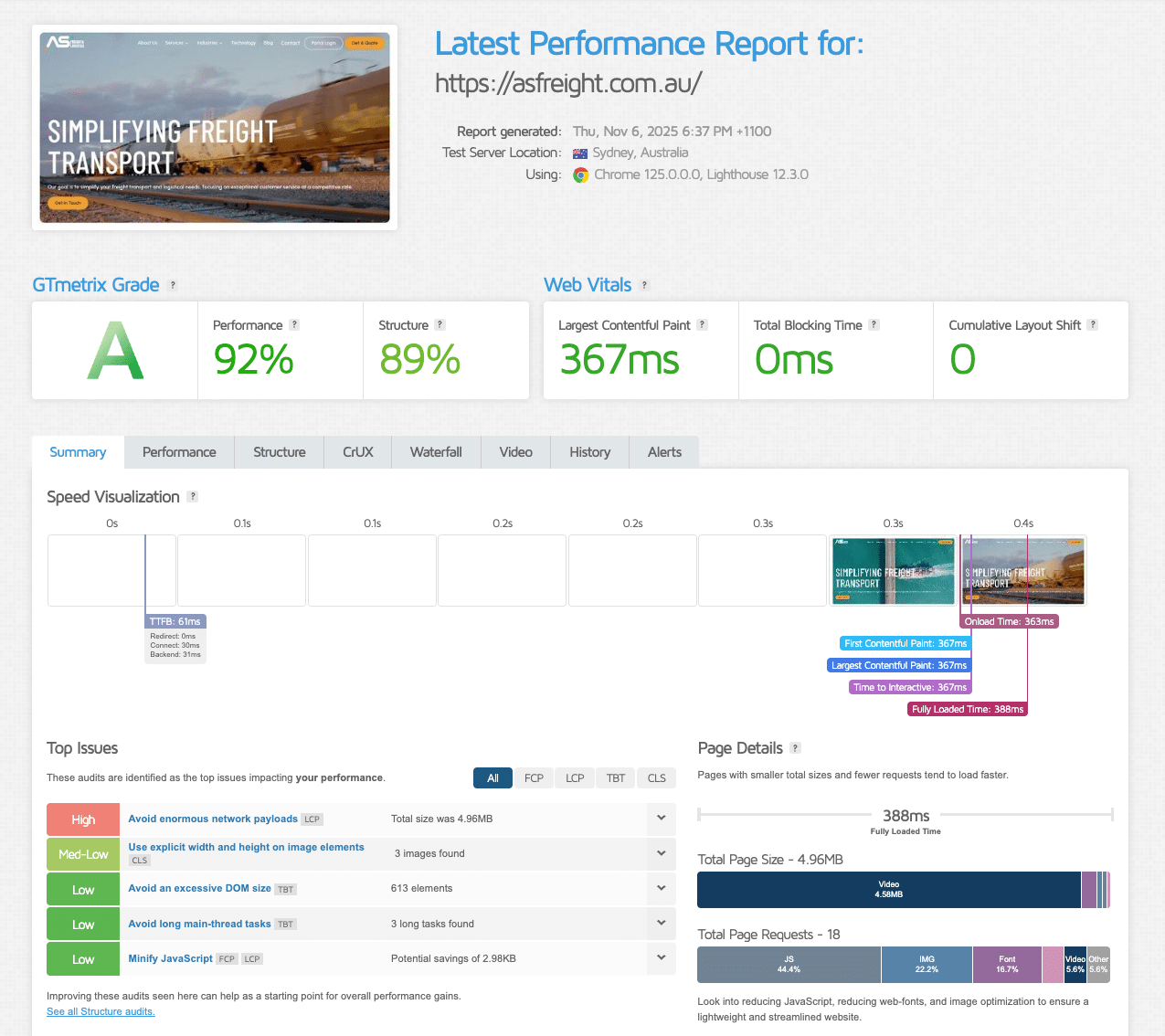The width and height of the screenshot is (1165, 1036).
Task: Open the Performance metric help icon
Action: 294,324
